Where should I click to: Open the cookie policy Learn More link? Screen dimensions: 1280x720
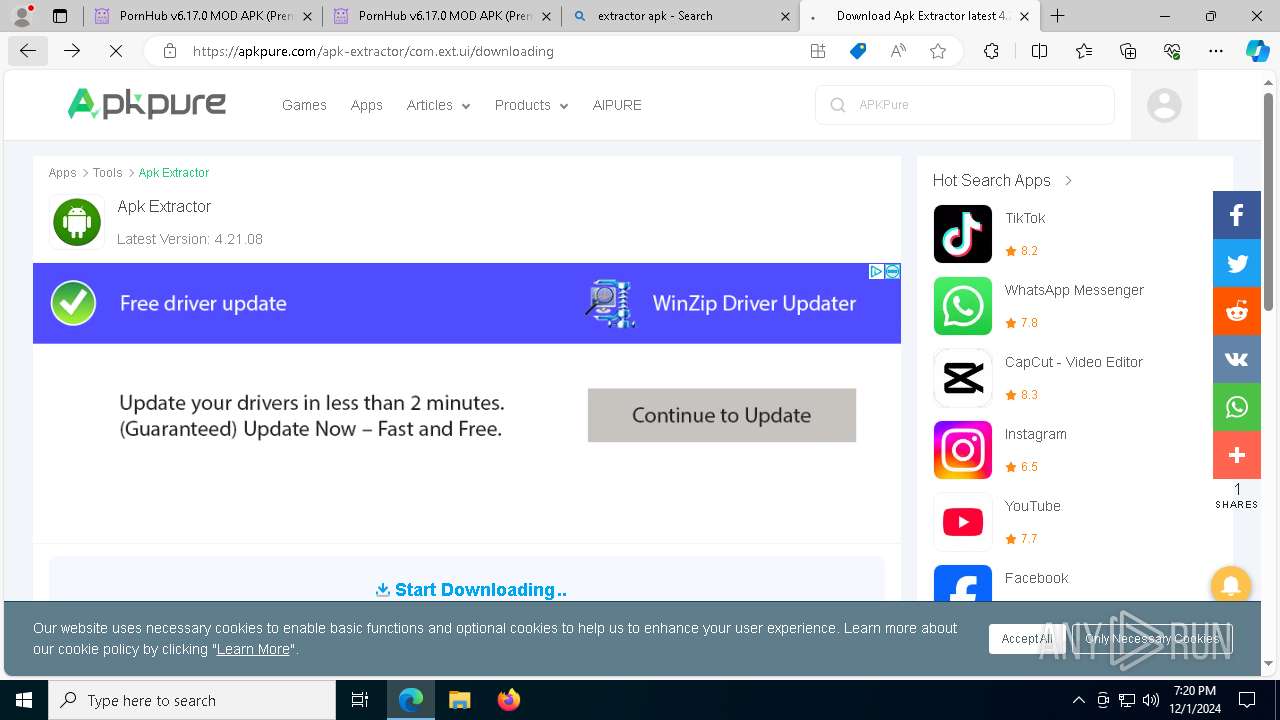click(x=253, y=649)
